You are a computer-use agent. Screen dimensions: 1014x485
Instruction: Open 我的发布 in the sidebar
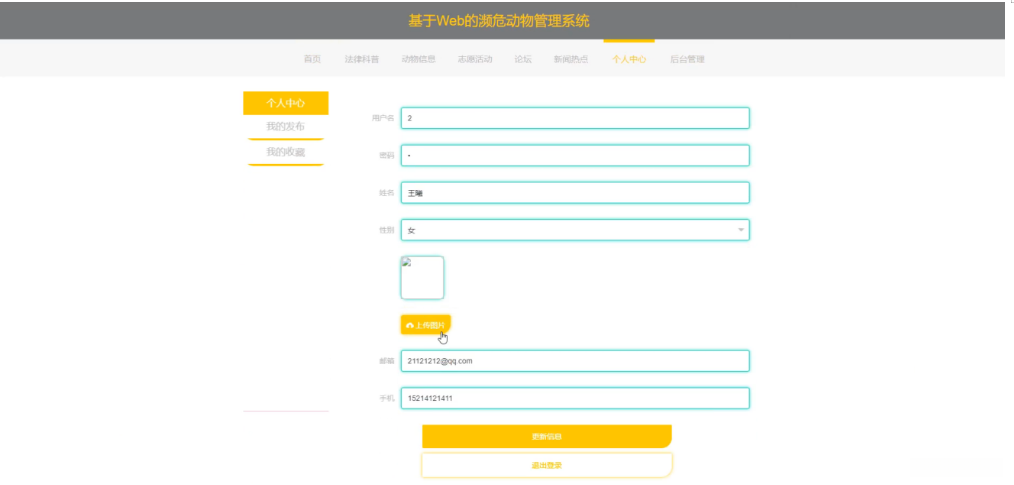tap(285, 127)
